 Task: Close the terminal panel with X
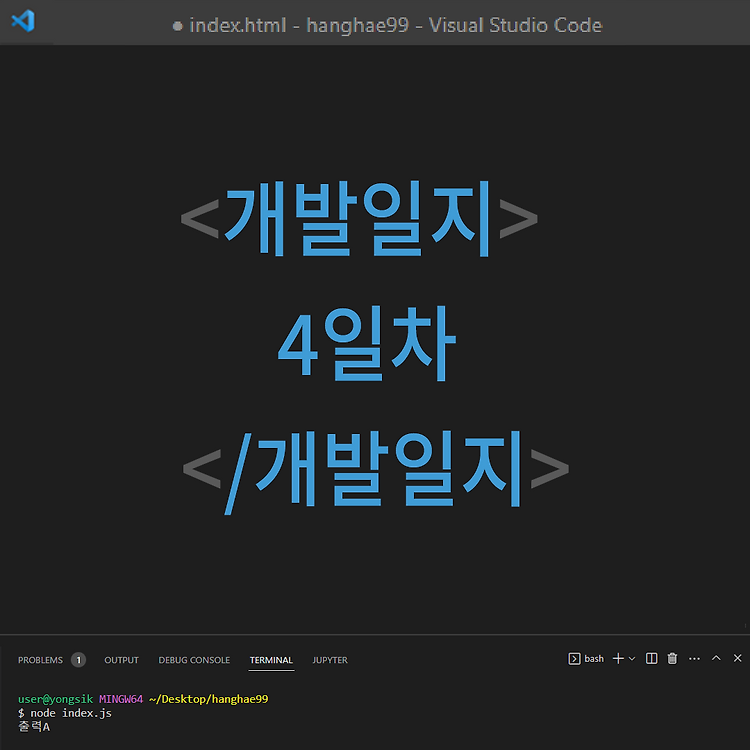738,658
